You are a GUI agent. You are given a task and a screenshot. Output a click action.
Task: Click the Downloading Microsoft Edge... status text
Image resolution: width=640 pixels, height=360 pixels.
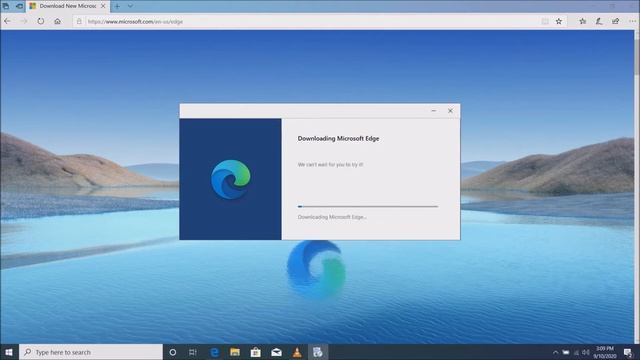pyautogui.click(x=332, y=217)
